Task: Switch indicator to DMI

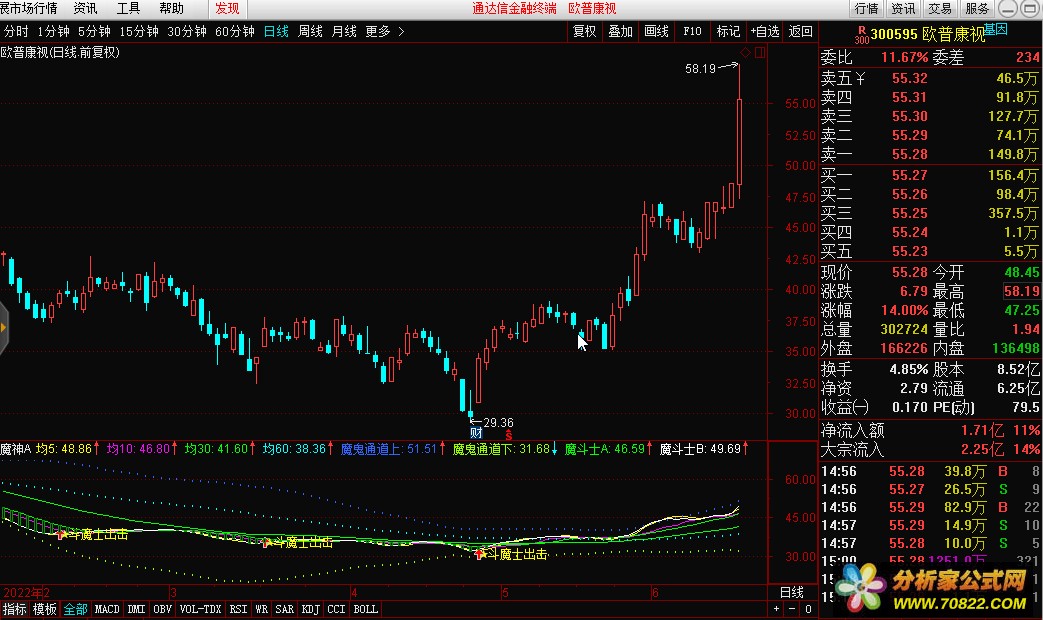Action: coord(136,609)
